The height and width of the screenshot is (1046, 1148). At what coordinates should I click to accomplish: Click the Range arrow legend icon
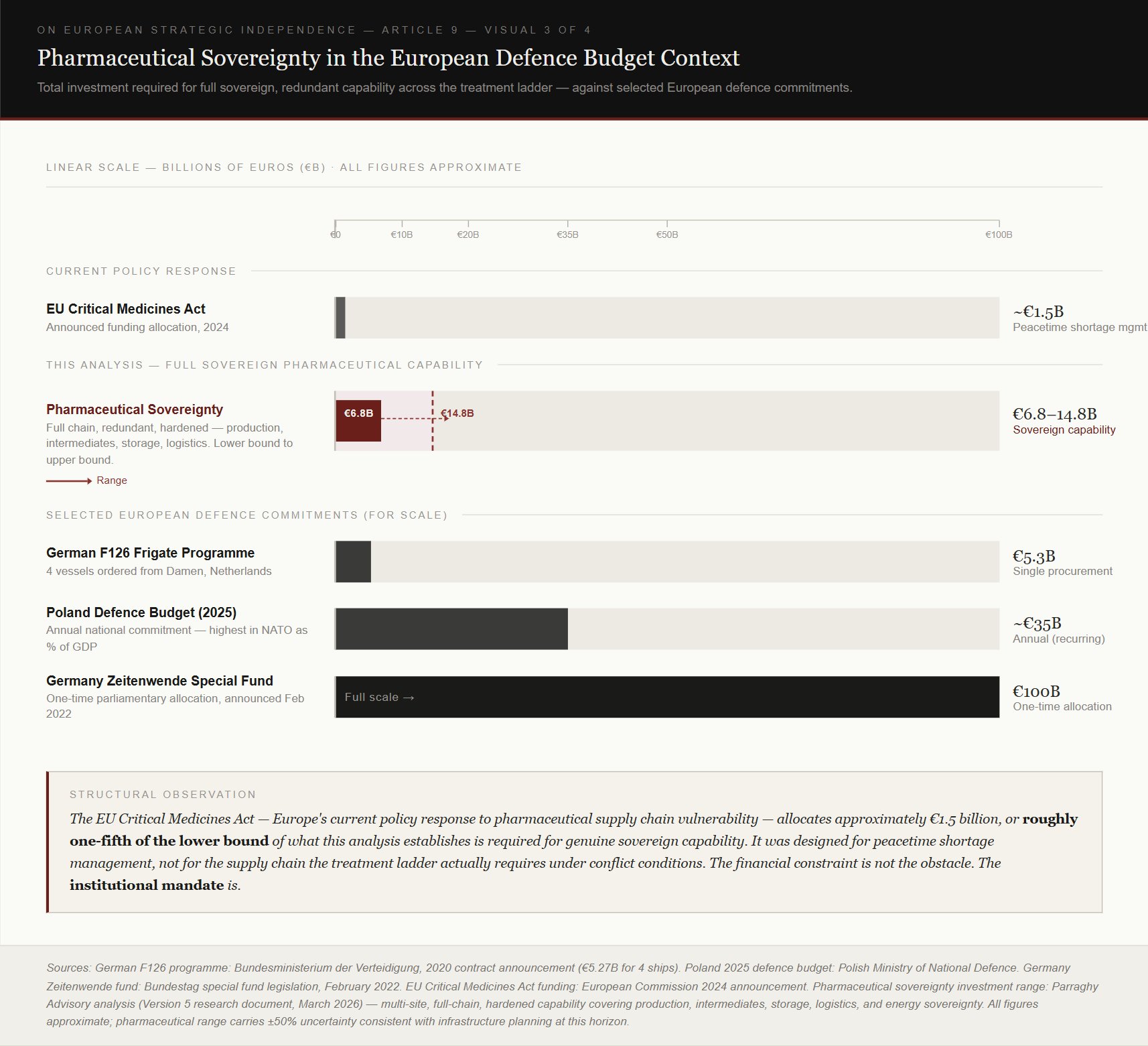pos(69,481)
